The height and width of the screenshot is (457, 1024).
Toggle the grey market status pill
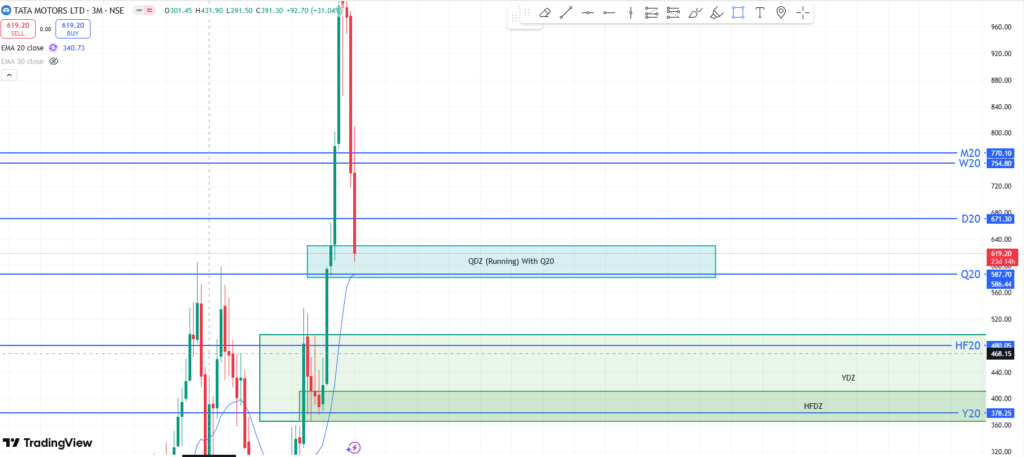tap(138, 11)
